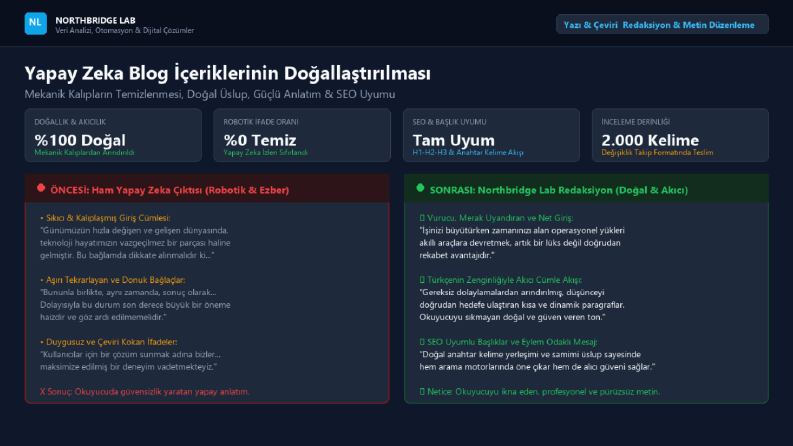The image size is (793, 446).
Task: Click the 'SEO & BAŞLIK UYUMU' label
Action: 449,122
